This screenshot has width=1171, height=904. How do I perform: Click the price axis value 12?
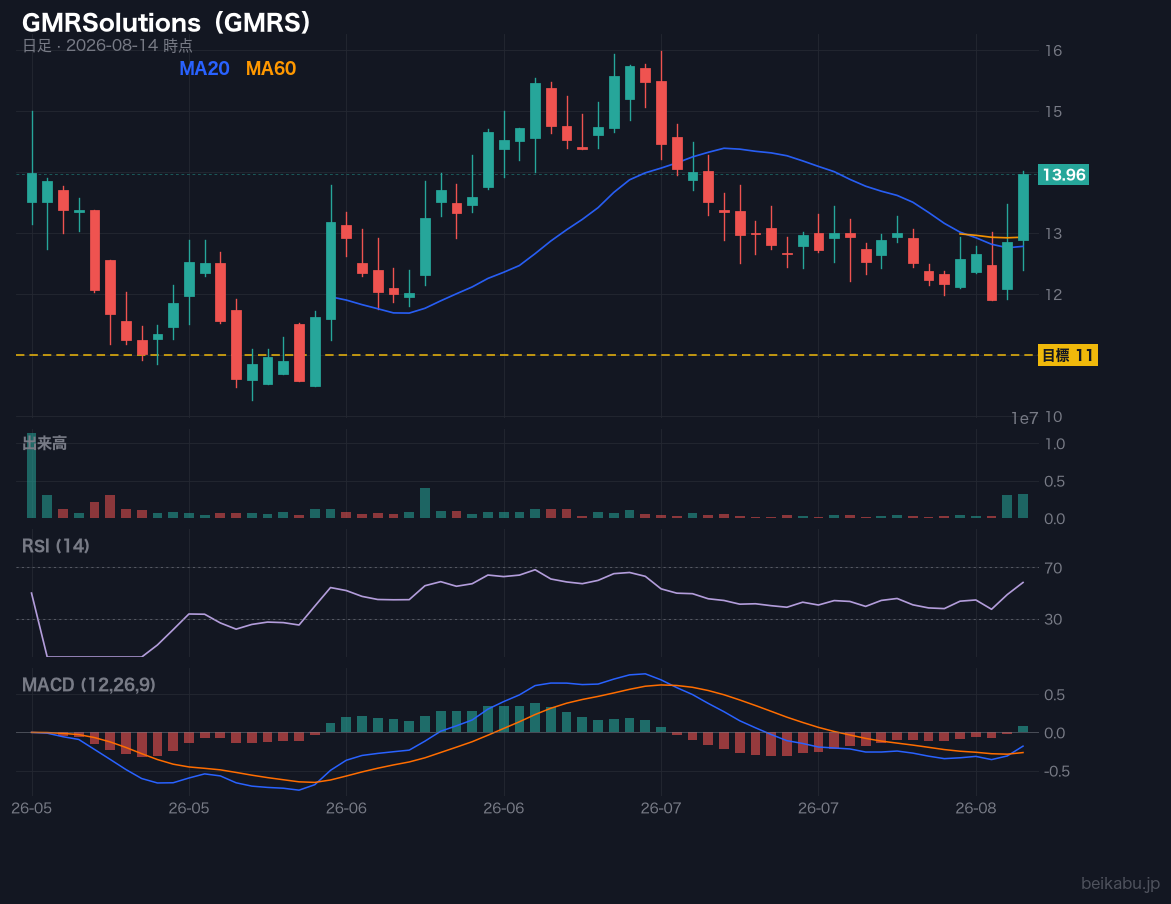1053,295
